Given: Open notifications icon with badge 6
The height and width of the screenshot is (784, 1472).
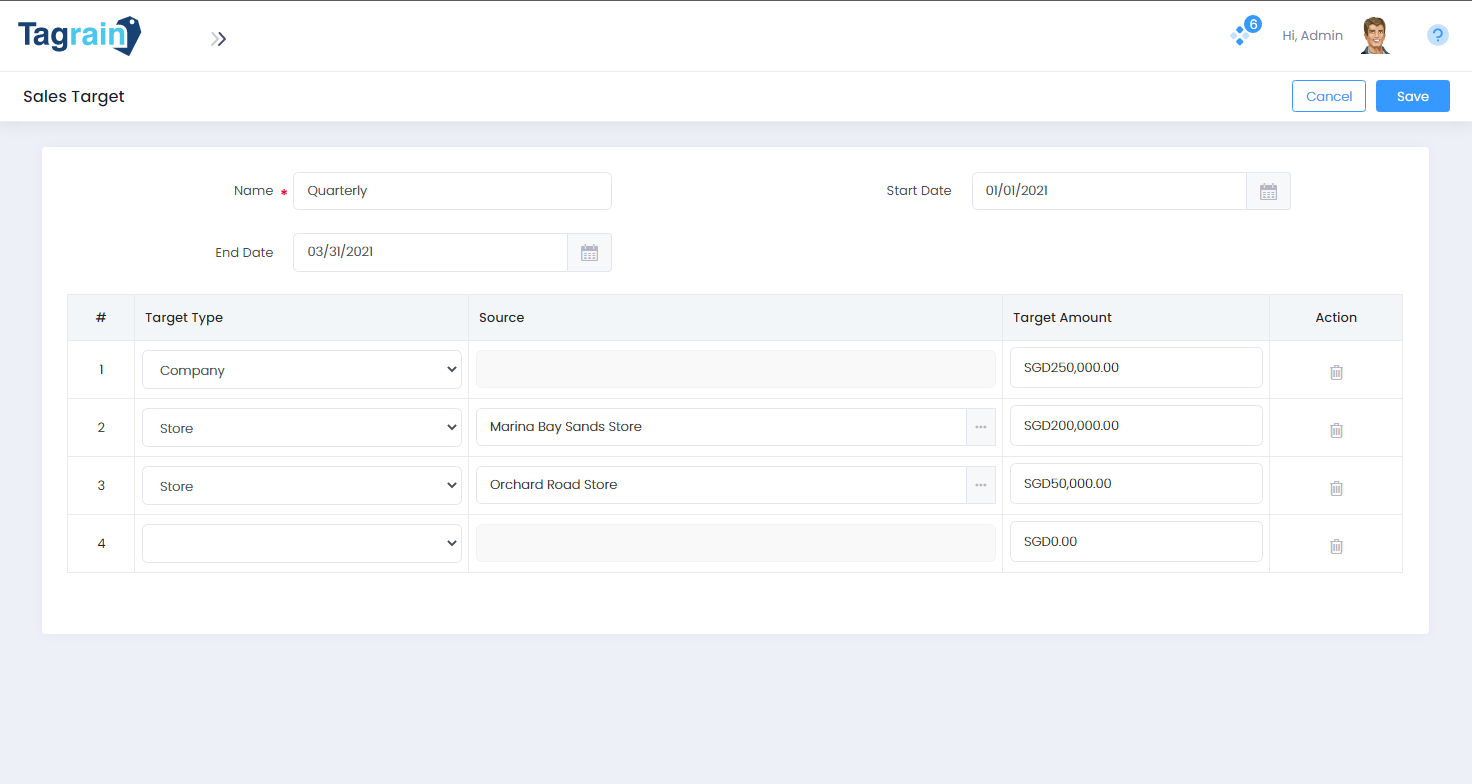Looking at the screenshot, I should click(x=1242, y=34).
